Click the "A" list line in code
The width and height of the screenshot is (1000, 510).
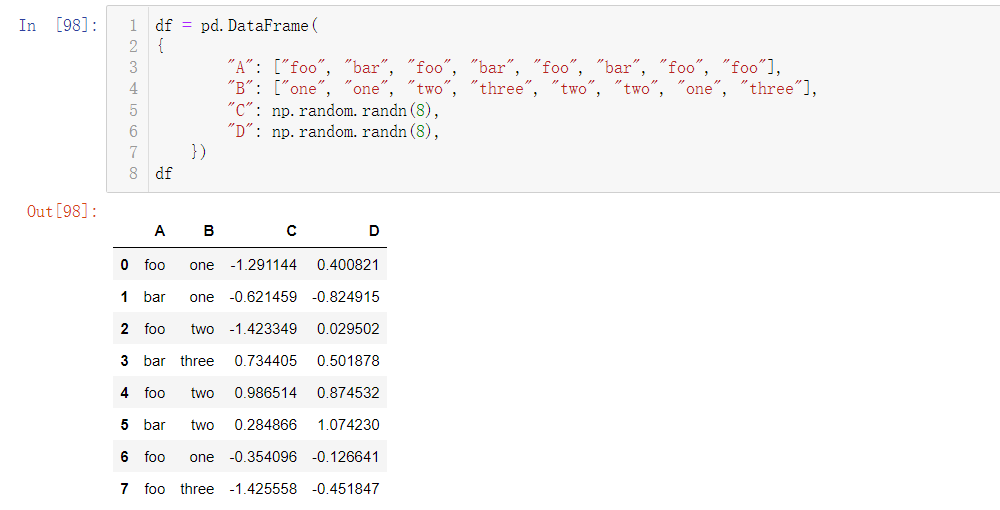pyautogui.click(x=504, y=68)
